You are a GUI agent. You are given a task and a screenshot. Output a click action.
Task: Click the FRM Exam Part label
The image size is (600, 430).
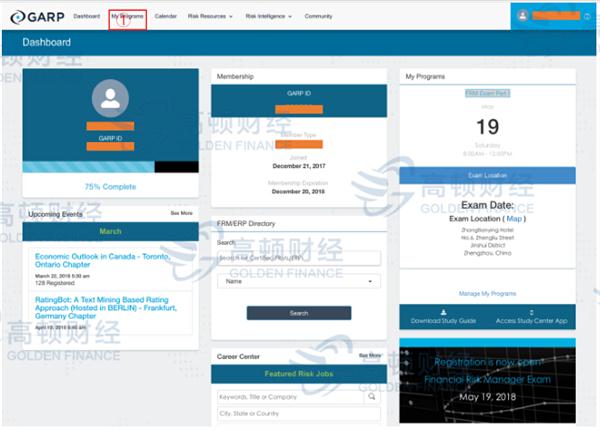click(x=488, y=93)
